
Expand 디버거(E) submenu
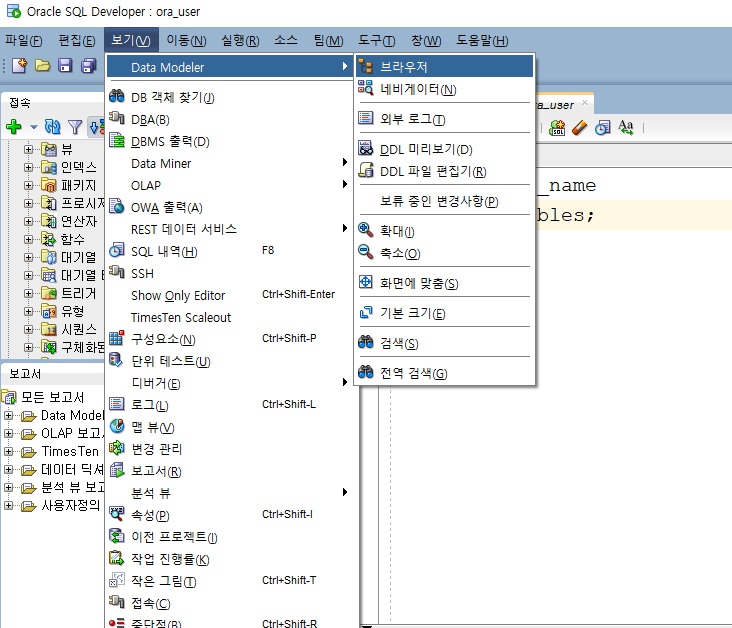coord(229,383)
